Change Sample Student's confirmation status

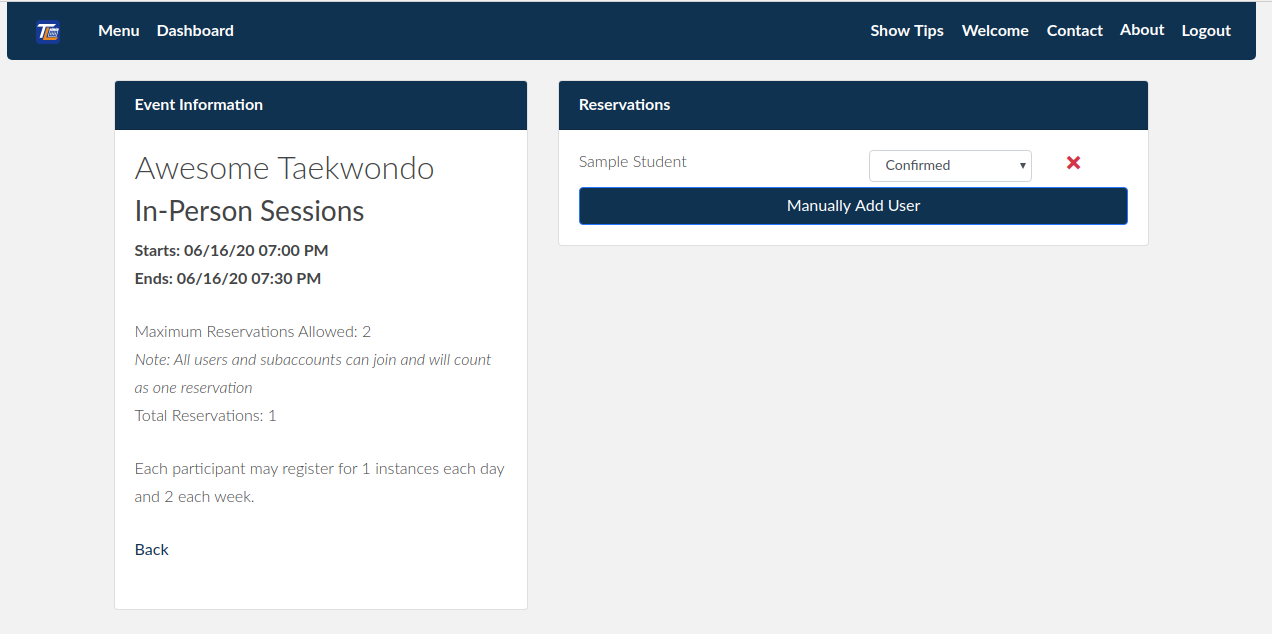tap(949, 165)
